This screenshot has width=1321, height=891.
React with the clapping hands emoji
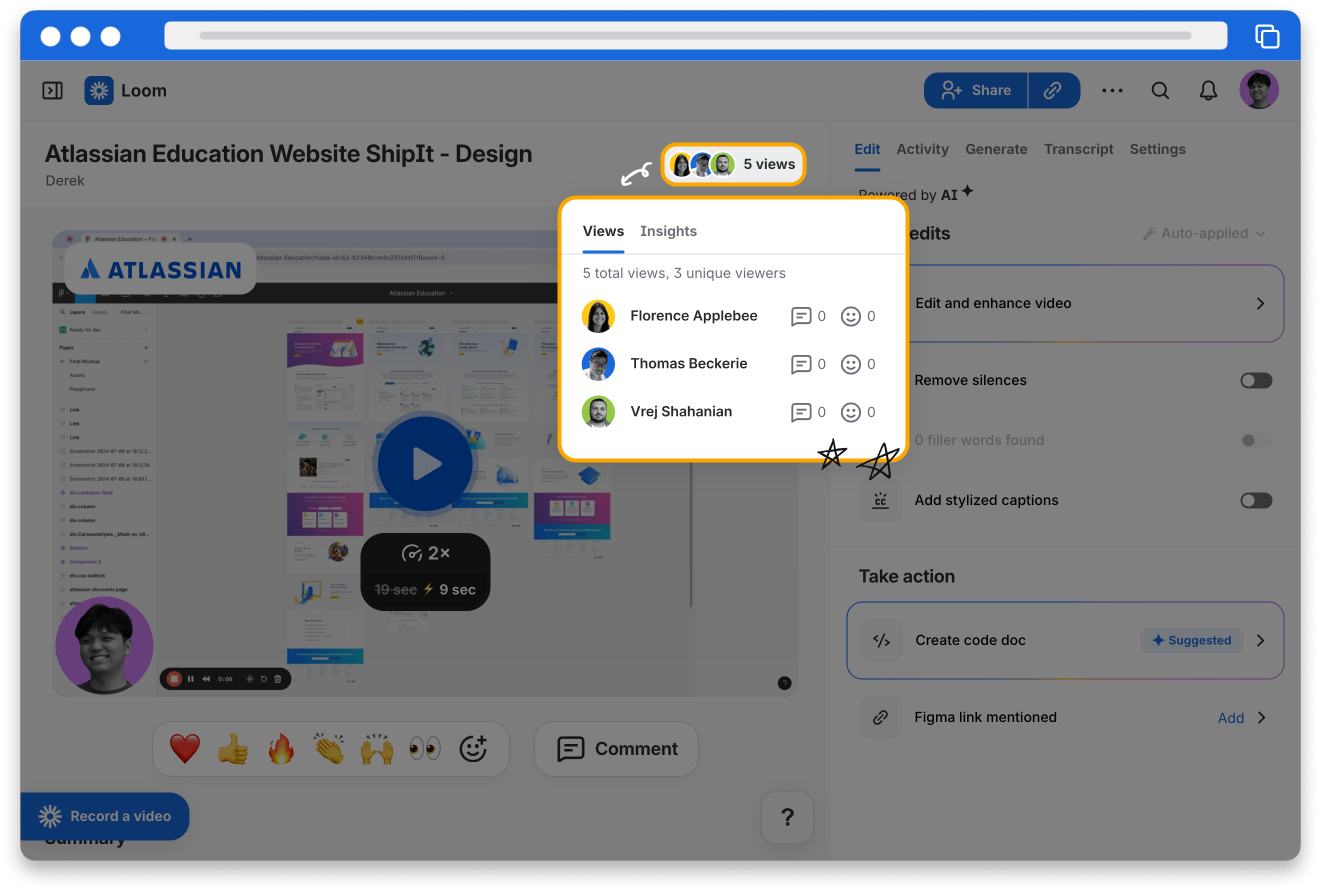click(x=328, y=748)
